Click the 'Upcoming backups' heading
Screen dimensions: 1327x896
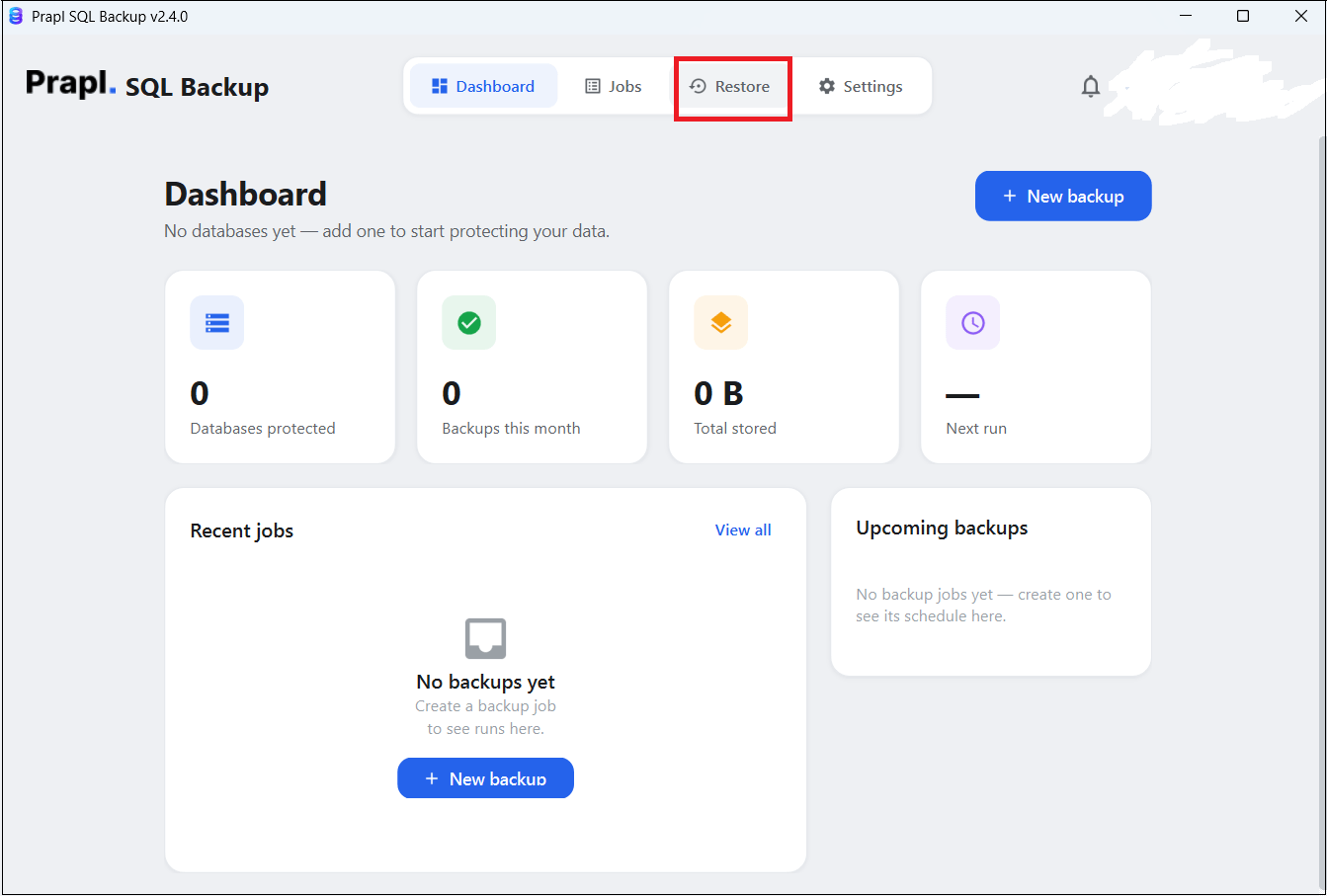click(x=942, y=529)
